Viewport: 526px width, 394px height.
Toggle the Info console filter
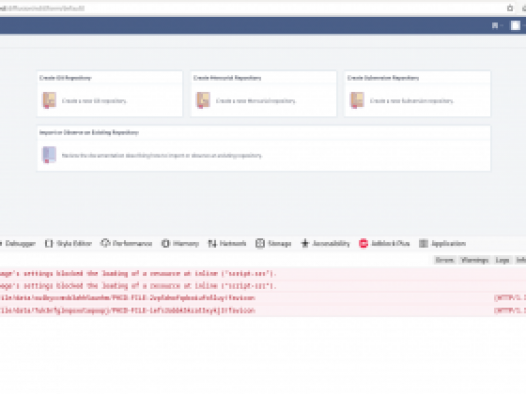[521, 260]
